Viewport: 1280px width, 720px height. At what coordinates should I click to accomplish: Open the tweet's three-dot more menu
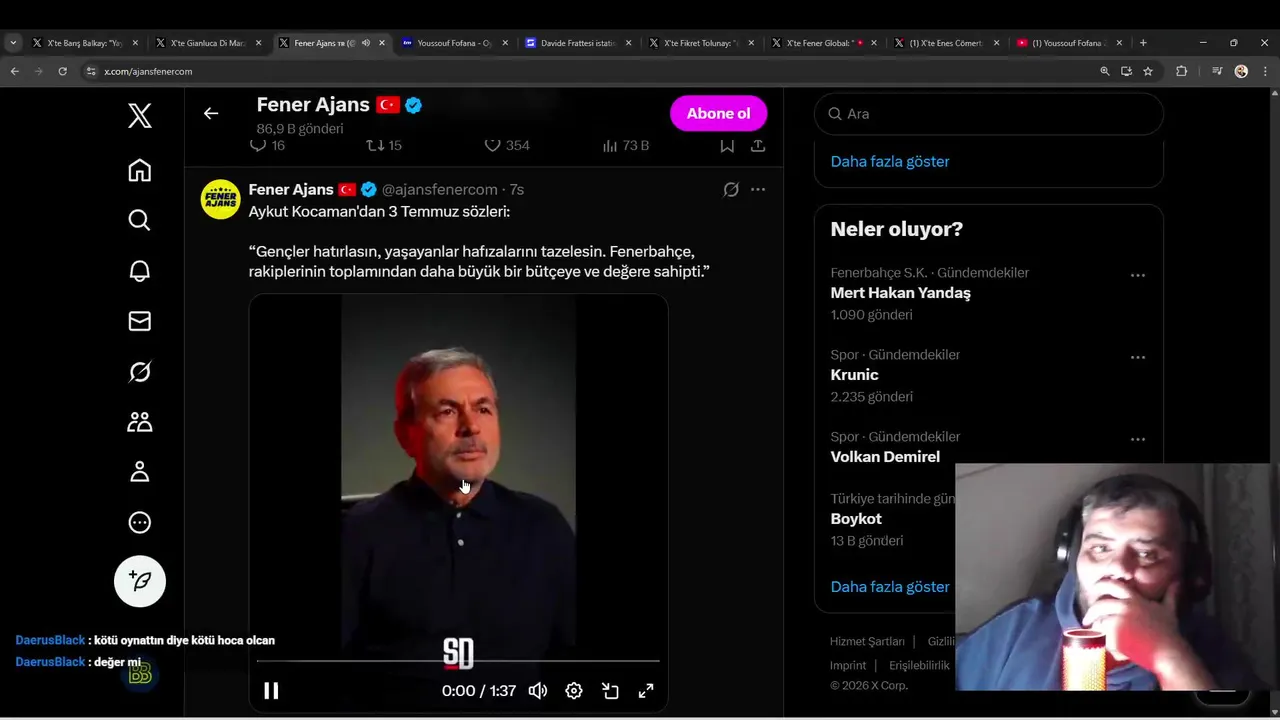click(x=758, y=189)
